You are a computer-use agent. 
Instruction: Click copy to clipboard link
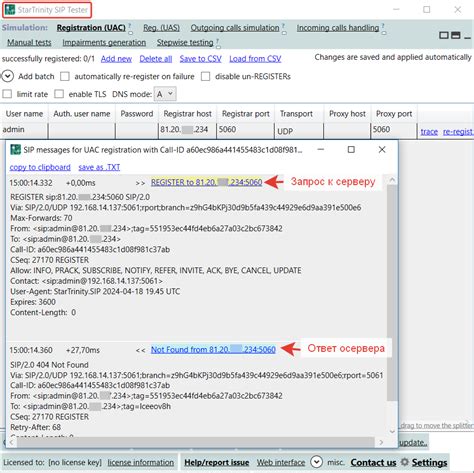[x=40, y=167]
